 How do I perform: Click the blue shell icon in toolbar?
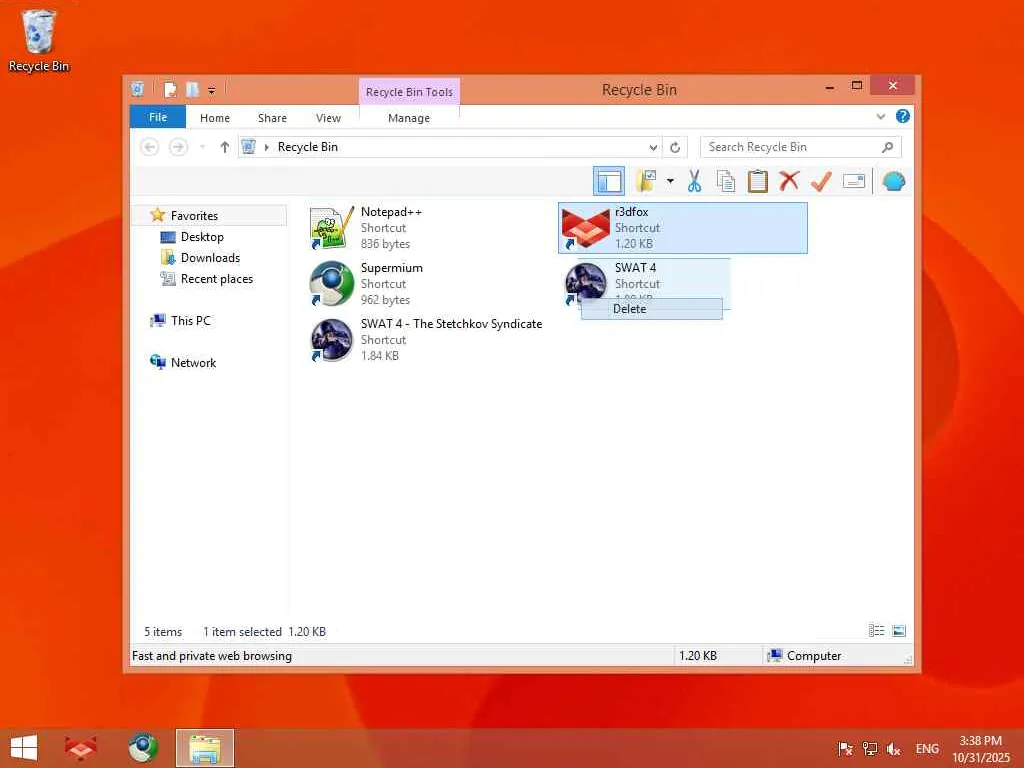pyautogui.click(x=893, y=181)
